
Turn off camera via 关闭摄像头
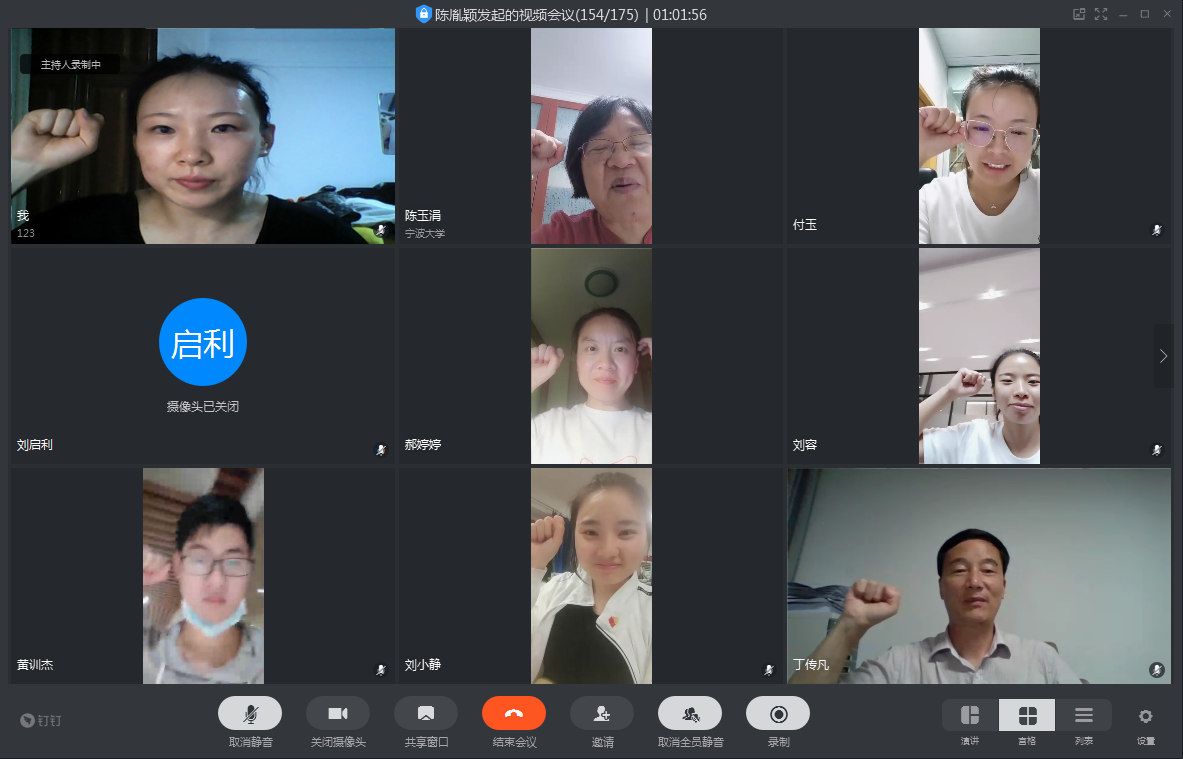click(x=338, y=714)
